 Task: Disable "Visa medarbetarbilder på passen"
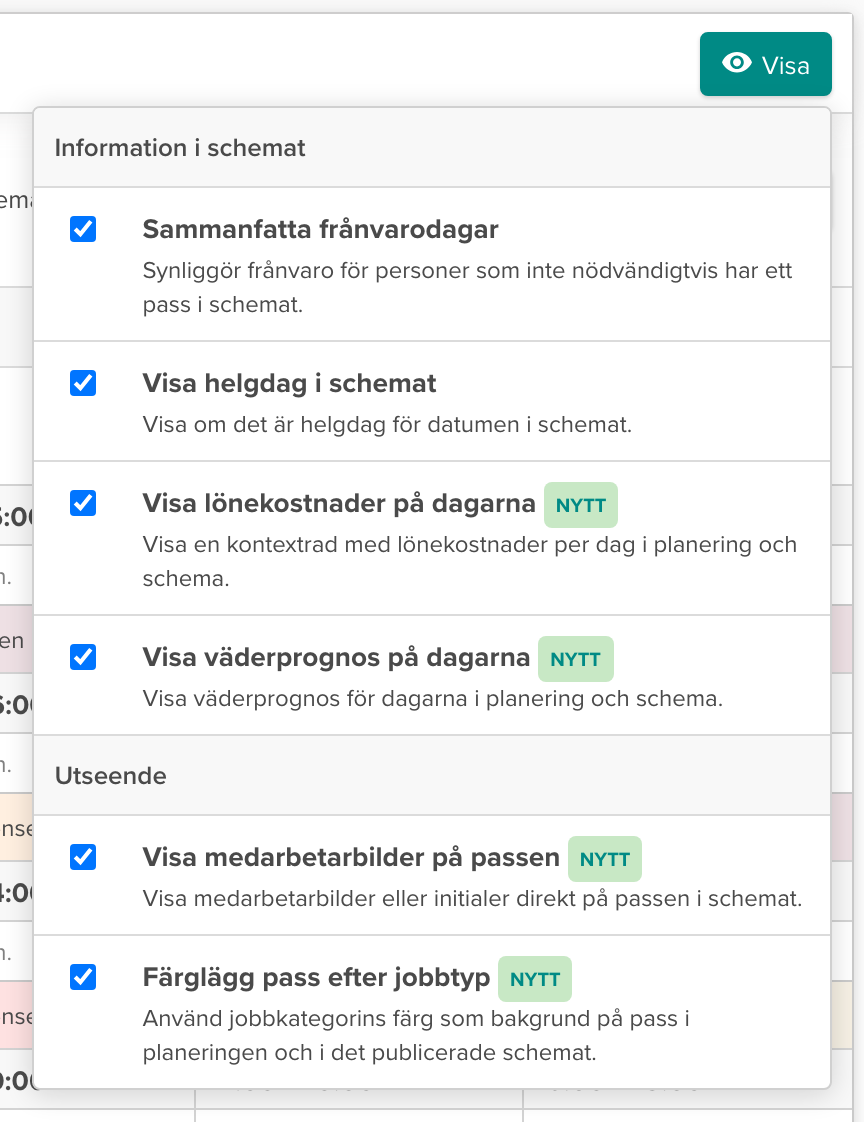click(x=83, y=858)
